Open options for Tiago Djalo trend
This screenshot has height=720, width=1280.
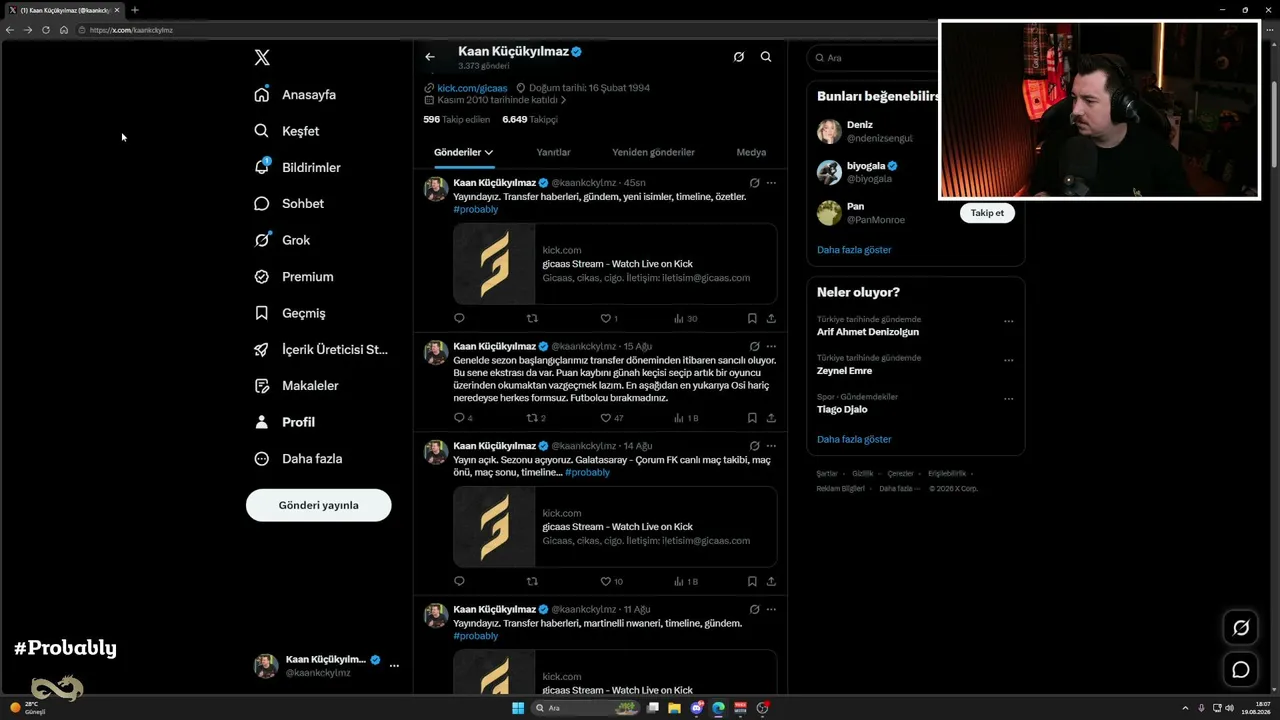pyautogui.click(x=1008, y=399)
